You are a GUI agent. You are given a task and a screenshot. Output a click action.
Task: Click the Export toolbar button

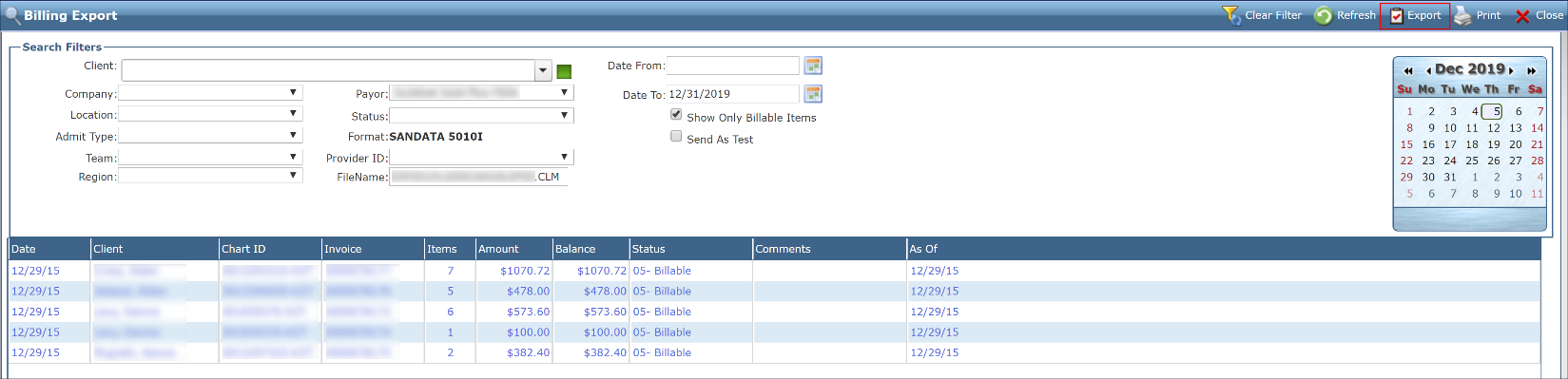(x=1415, y=15)
